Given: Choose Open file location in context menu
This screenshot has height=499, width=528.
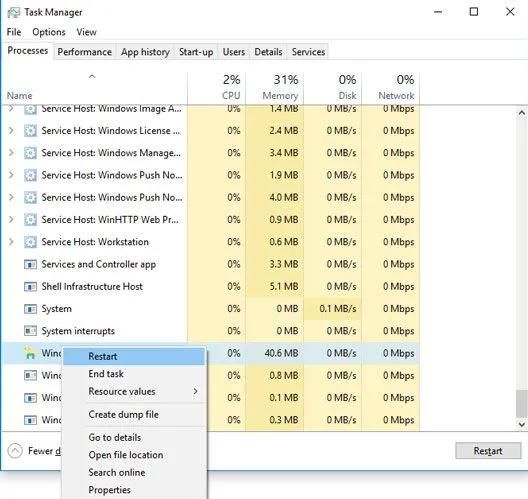Looking at the screenshot, I should pos(134,455).
